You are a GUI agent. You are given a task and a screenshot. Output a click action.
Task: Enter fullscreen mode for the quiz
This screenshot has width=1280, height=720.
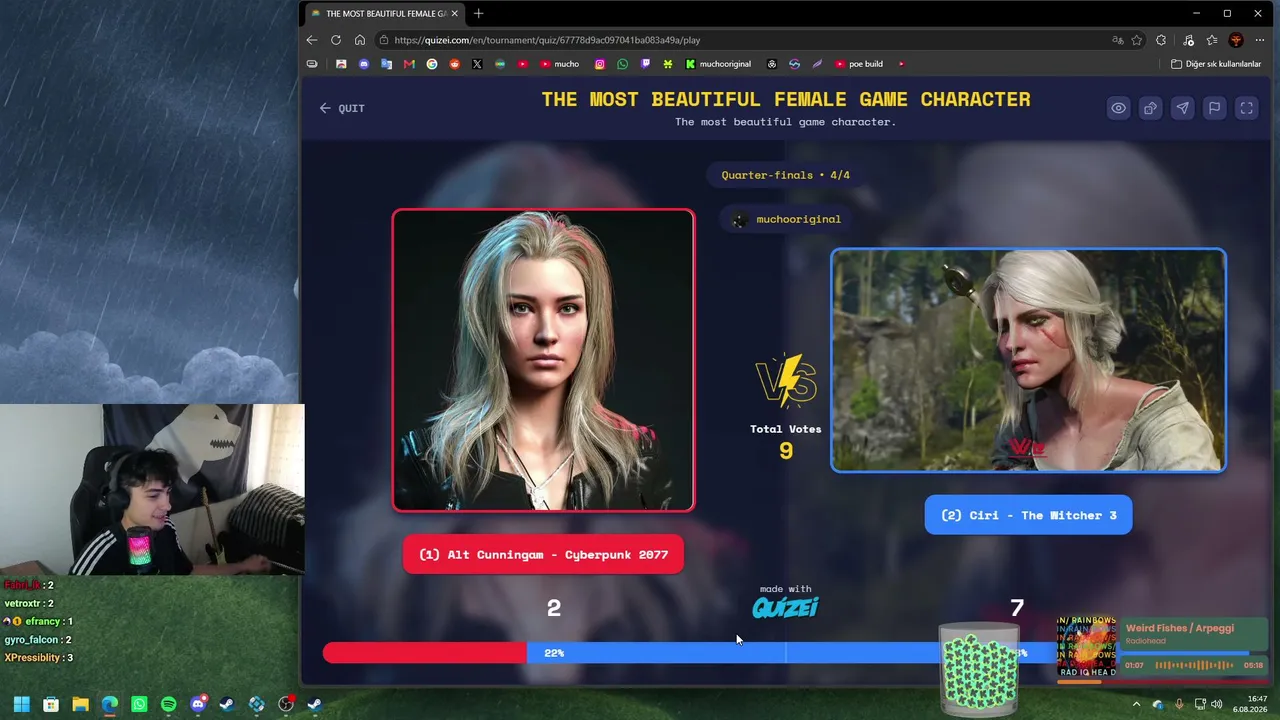1246,108
